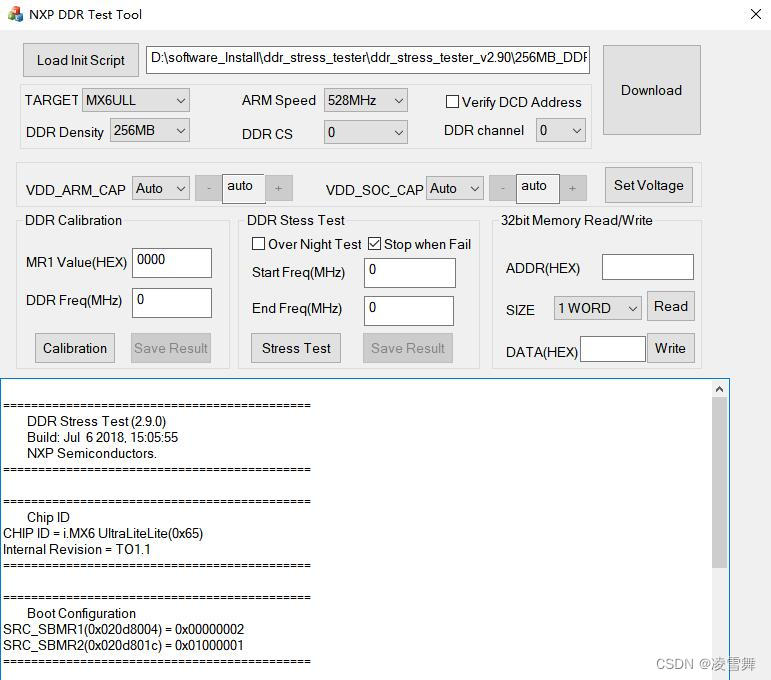771x680 pixels.
Task: Close the NXP DDR Test Tool window
Action: coord(756,14)
